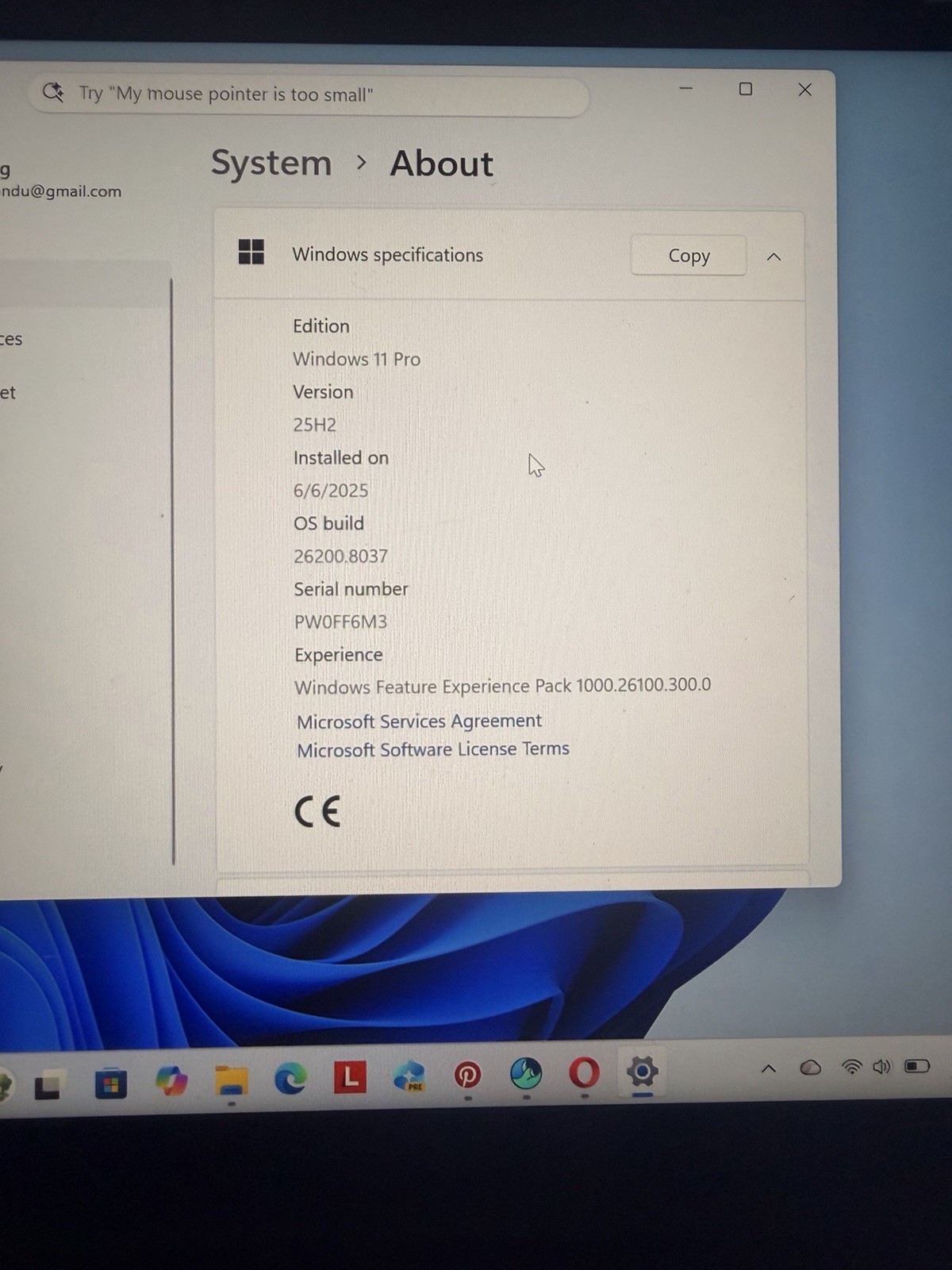The height and width of the screenshot is (1270, 952).
Task: Maximize the Settings window
Action: [x=745, y=89]
